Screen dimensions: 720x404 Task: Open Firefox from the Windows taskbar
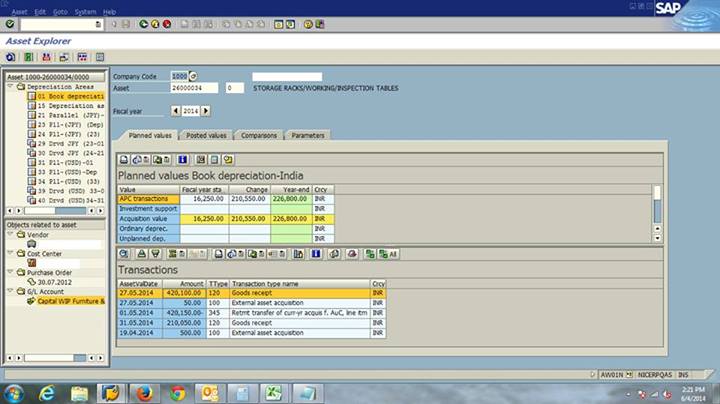click(x=144, y=393)
